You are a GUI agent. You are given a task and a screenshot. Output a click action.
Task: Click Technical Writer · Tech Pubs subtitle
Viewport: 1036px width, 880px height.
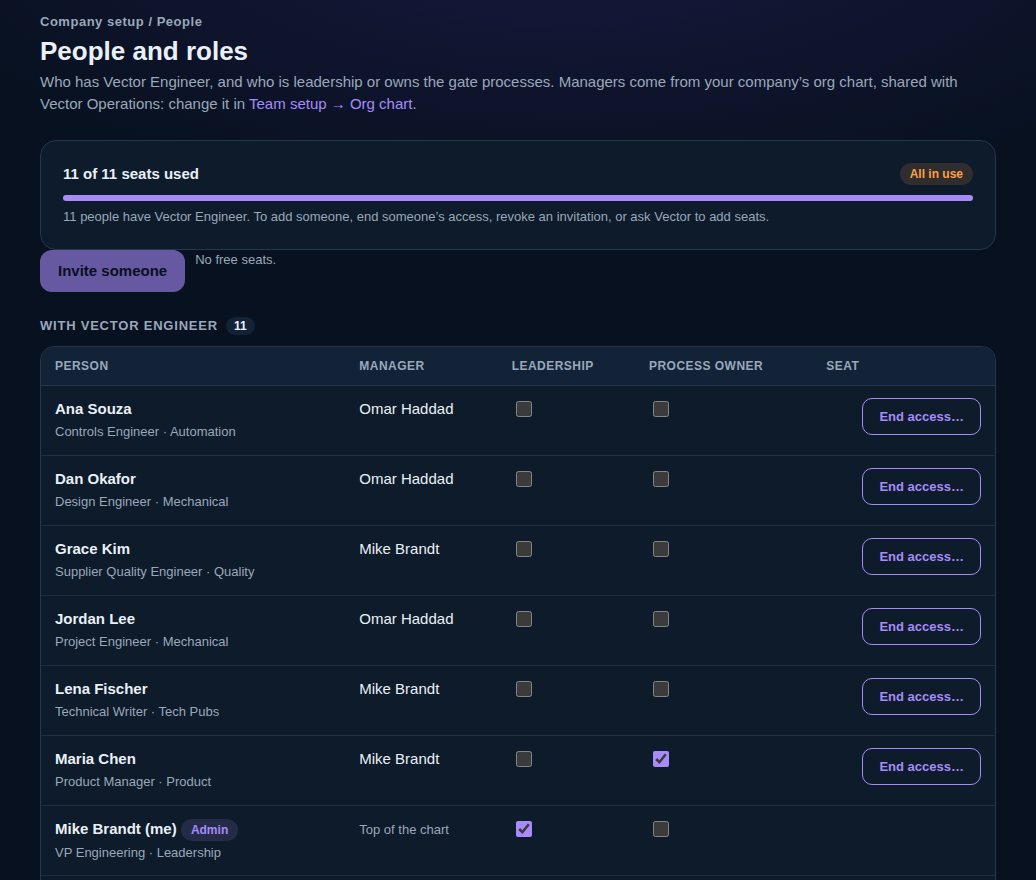(137, 712)
